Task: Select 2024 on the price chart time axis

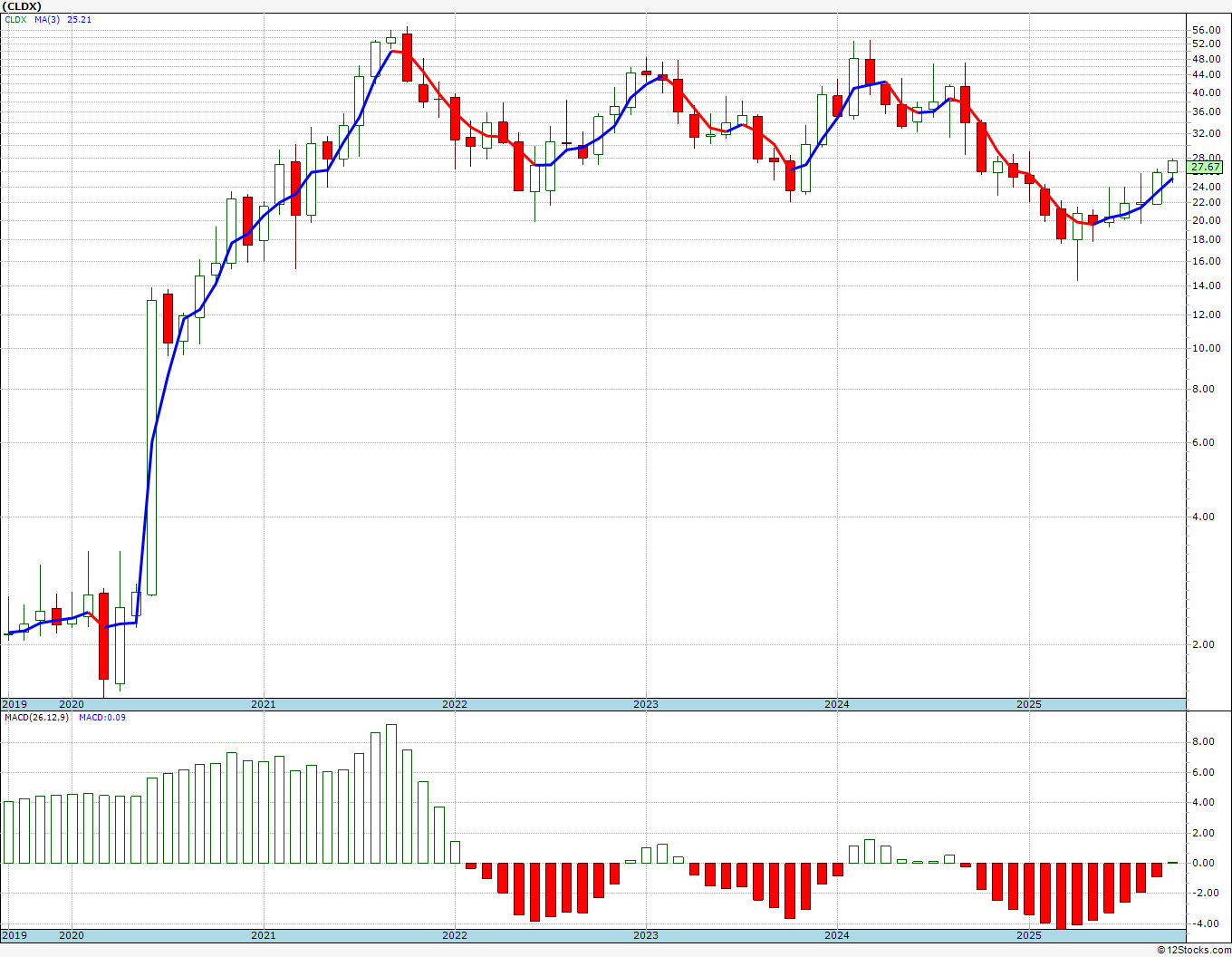Action: (837, 704)
